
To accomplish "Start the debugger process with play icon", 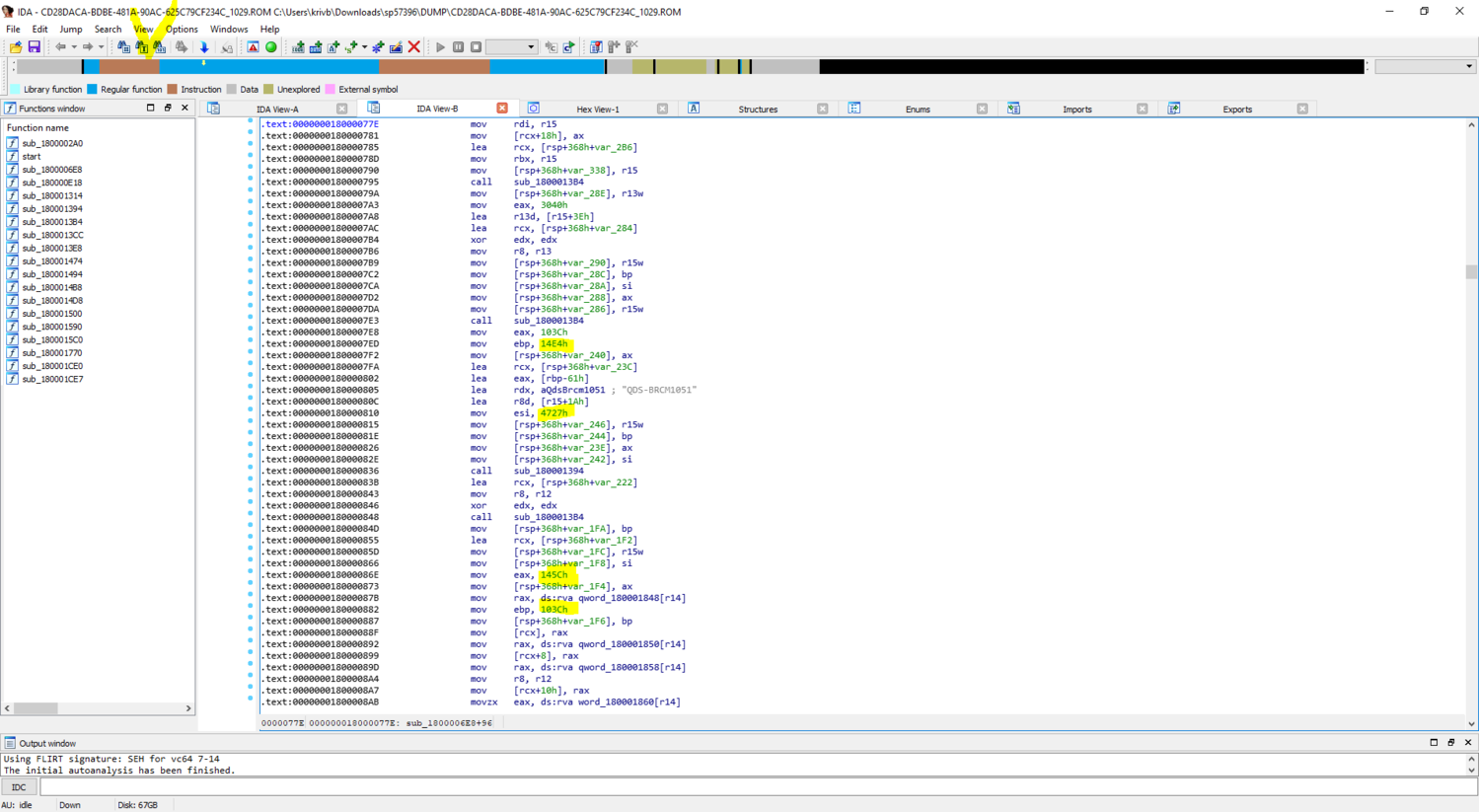I will coord(440,47).
